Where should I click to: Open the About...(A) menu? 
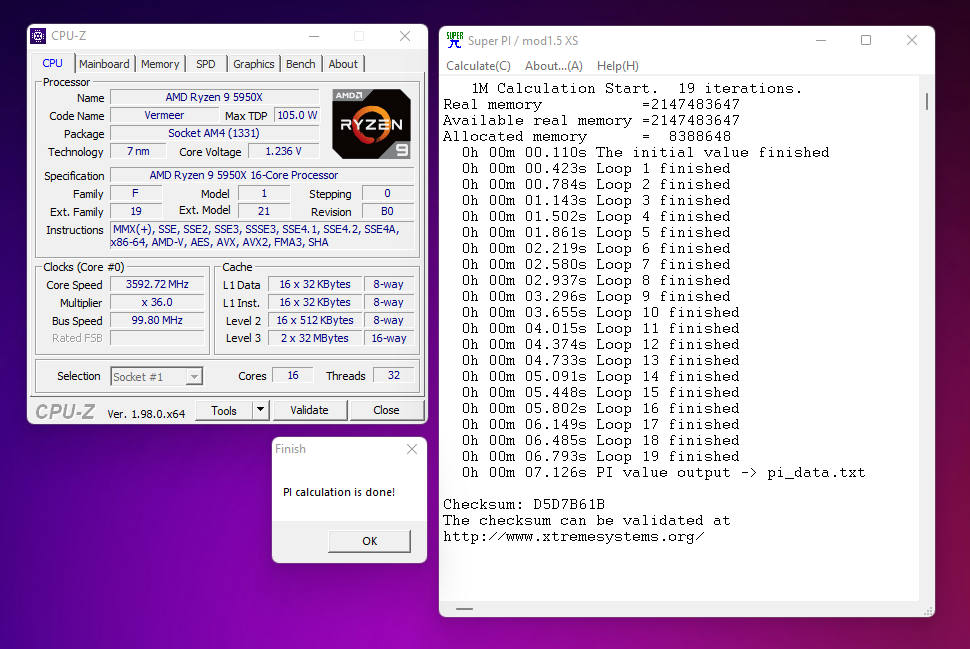point(553,66)
